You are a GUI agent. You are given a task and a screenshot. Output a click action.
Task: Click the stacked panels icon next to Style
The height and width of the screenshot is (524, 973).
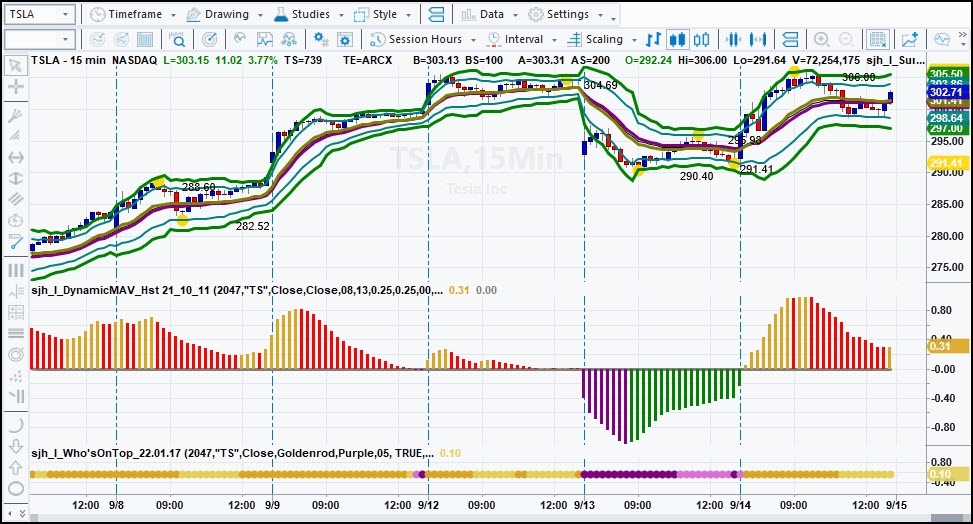436,14
